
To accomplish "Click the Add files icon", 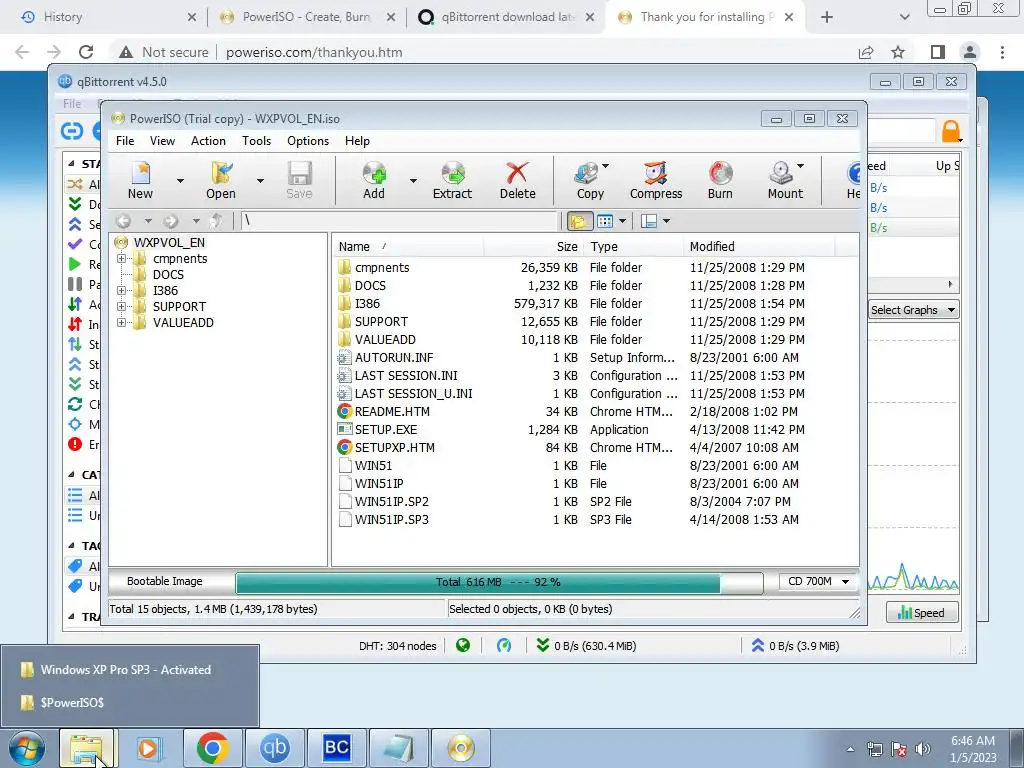I will pos(374,174).
